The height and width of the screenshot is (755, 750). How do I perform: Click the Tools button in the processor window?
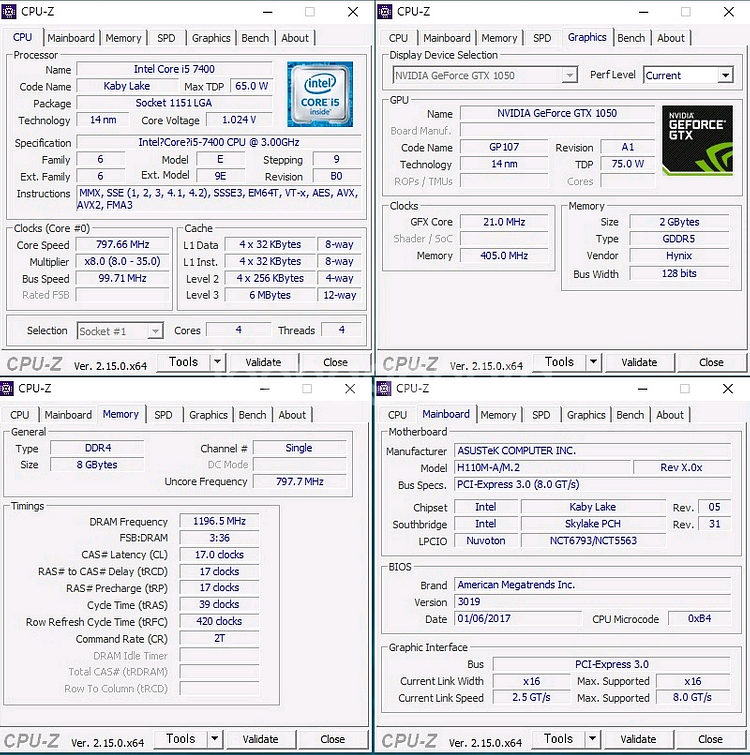coord(183,362)
